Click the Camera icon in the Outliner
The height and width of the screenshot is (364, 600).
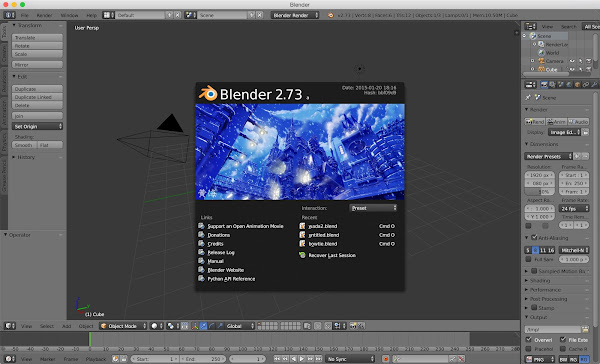(541, 61)
